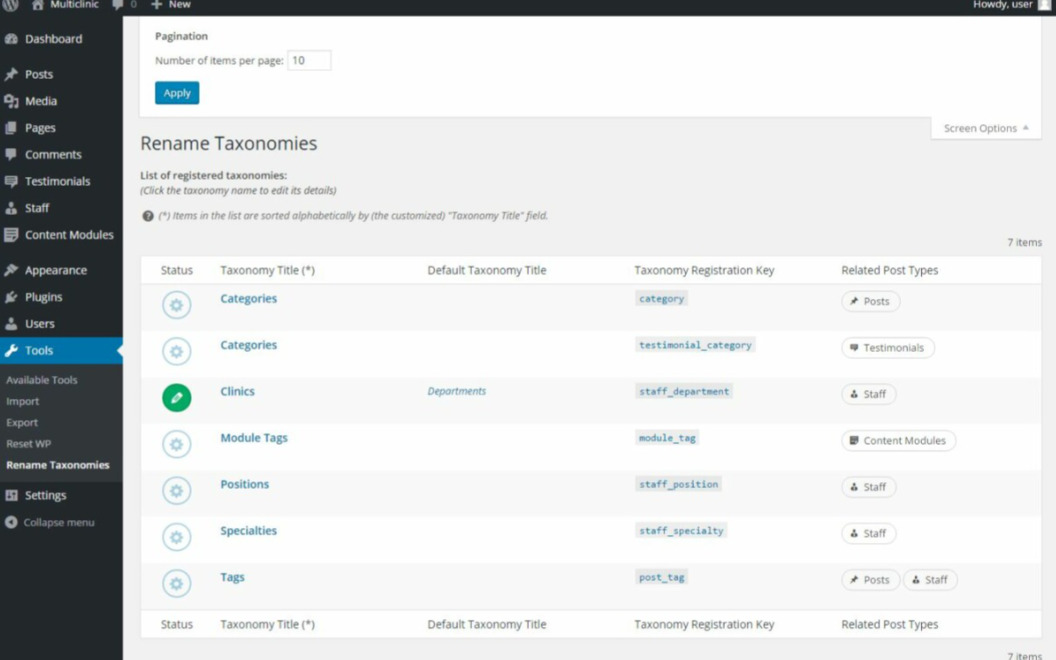This screenshot has height=660, width=1056.
Task: Click the WordPress logo in admin bar
Action: [x=10, y=5]
